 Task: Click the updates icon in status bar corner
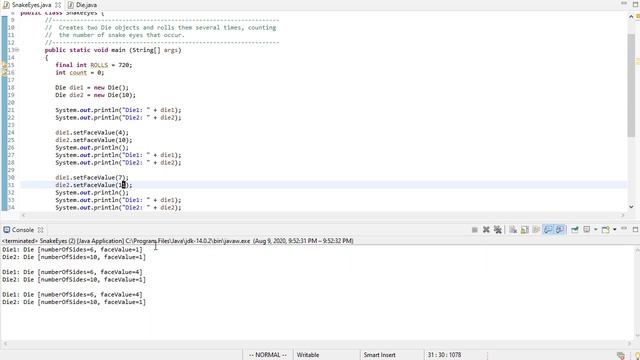point(620,356)
